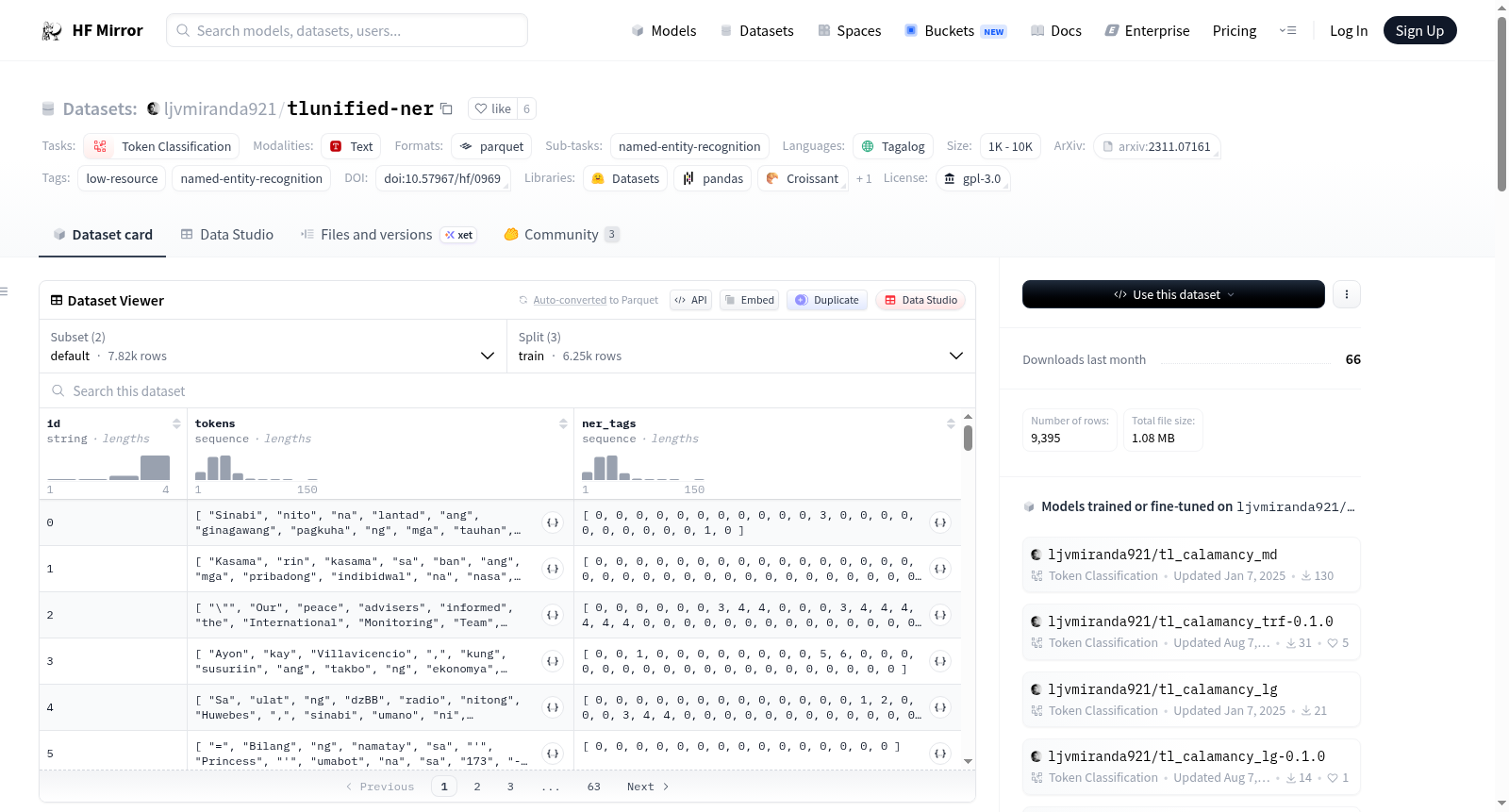Toggle the left sidebar handle icon
Image resolution: width=1509 pixels, height=812 pixels.
(4, 291)
